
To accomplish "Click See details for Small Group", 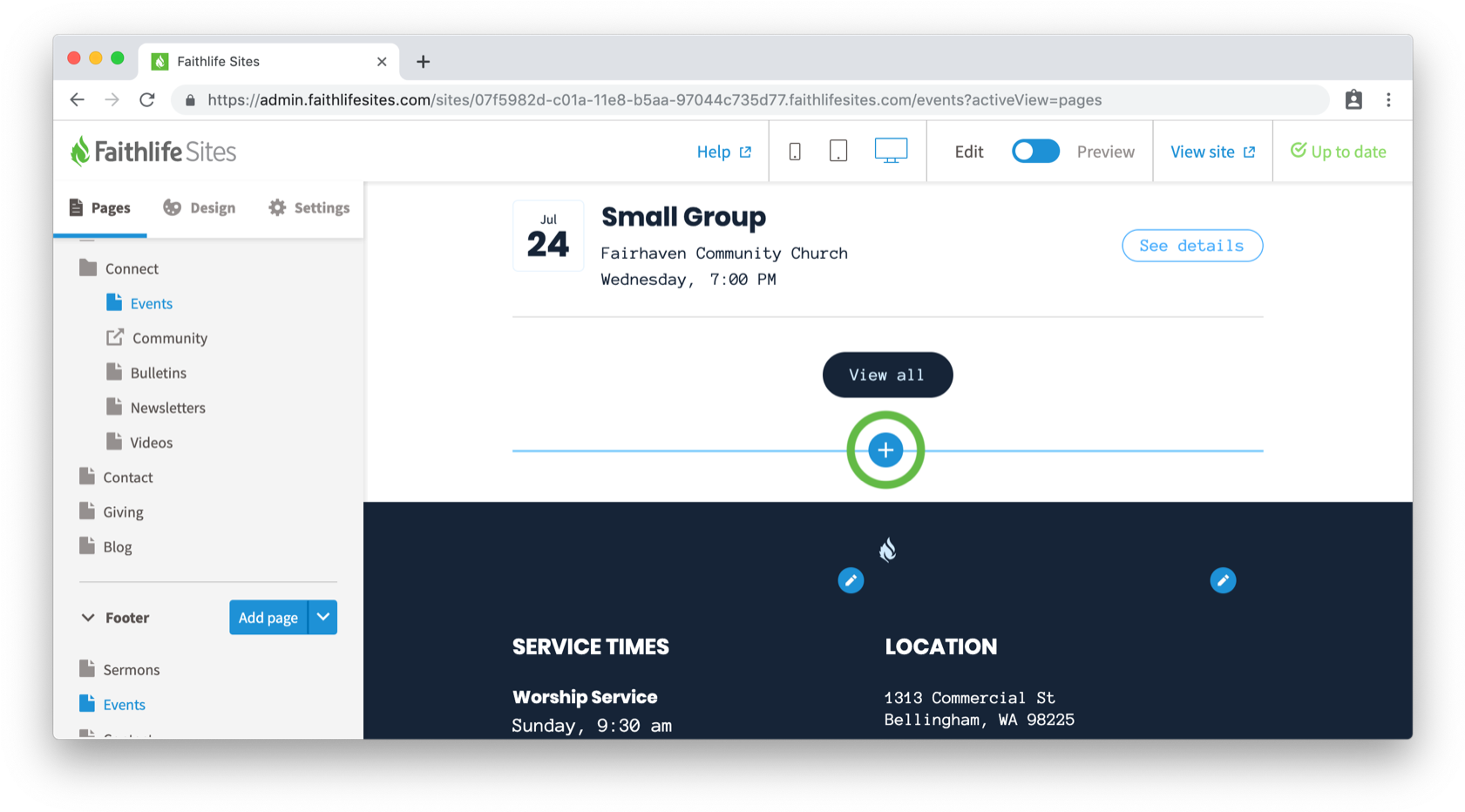I will 1192,246.
